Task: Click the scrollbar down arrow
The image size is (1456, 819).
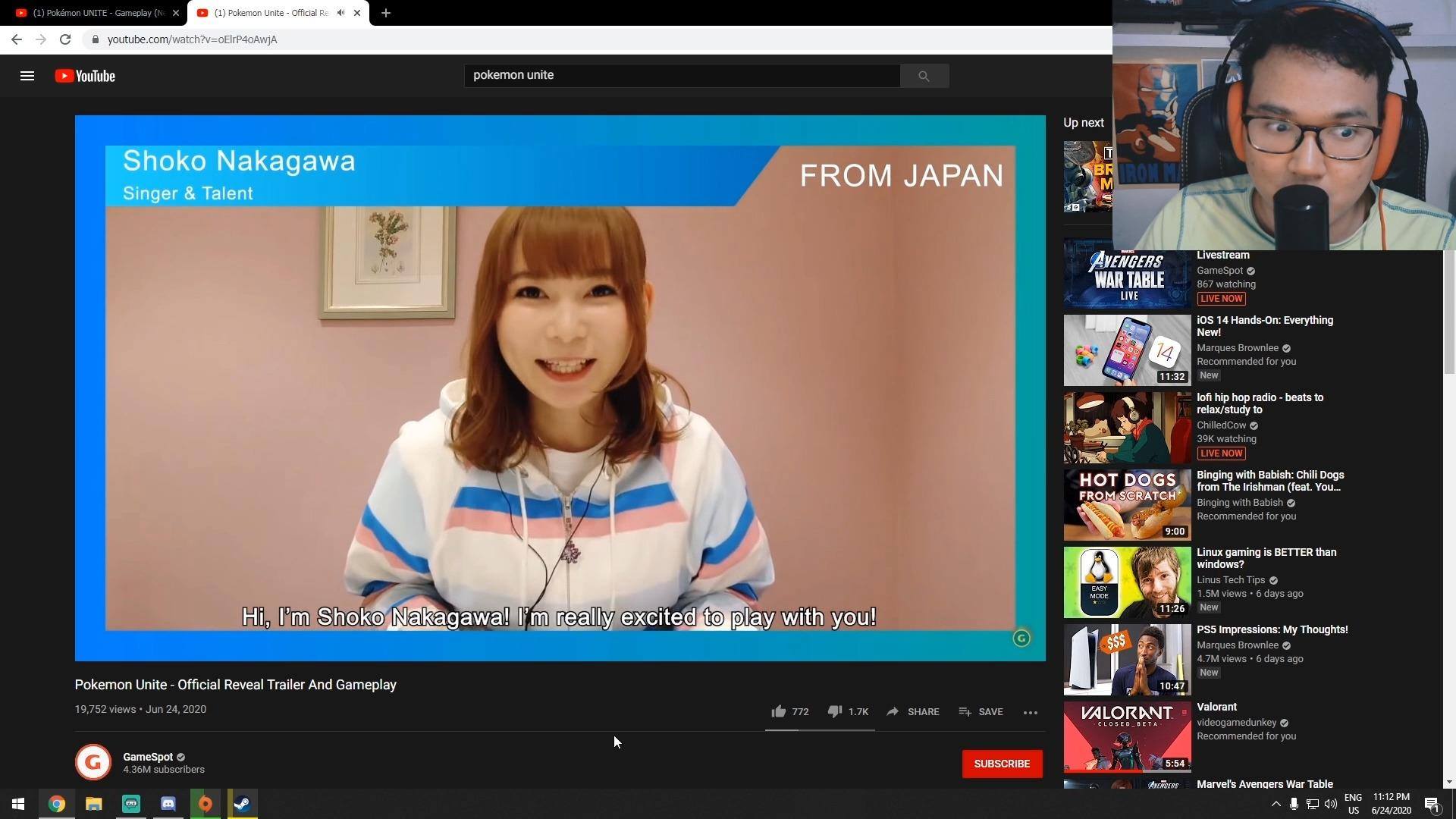Action: [x=1449, y=782]
